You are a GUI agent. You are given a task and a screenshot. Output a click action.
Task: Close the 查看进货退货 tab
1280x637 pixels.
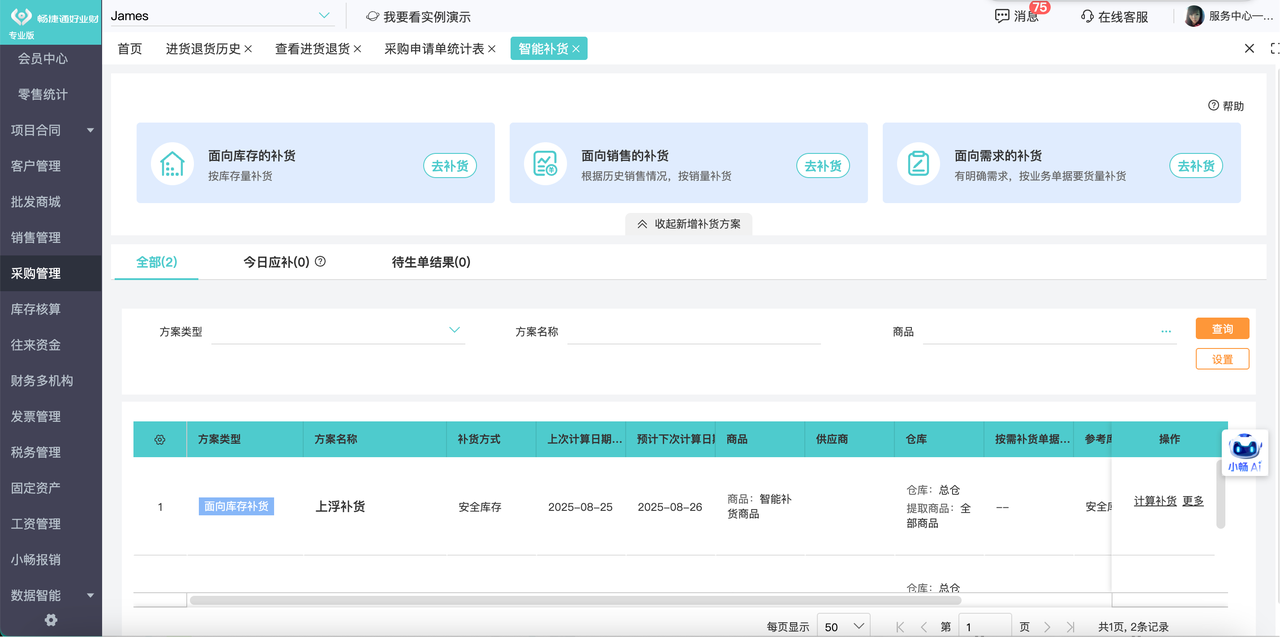(x=357, y=49)
